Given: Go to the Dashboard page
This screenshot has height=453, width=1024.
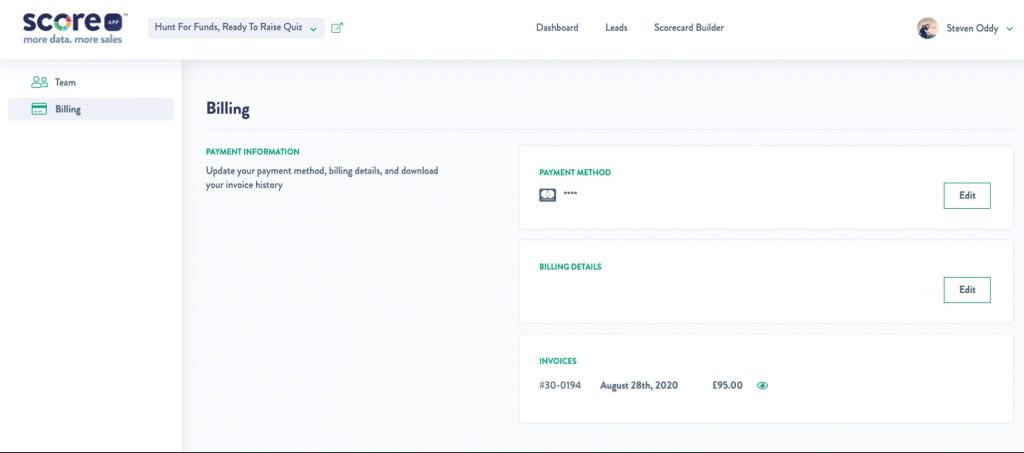Looking at the screenshot, I should (557, 28).
